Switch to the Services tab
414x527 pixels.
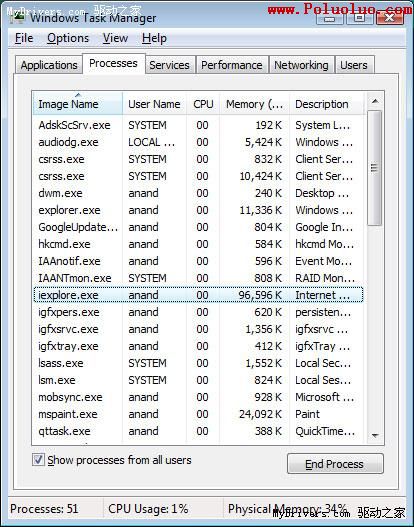click(x=169, y=65)
